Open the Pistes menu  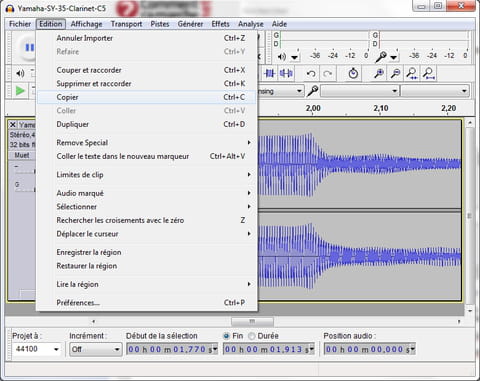(160, 24)
